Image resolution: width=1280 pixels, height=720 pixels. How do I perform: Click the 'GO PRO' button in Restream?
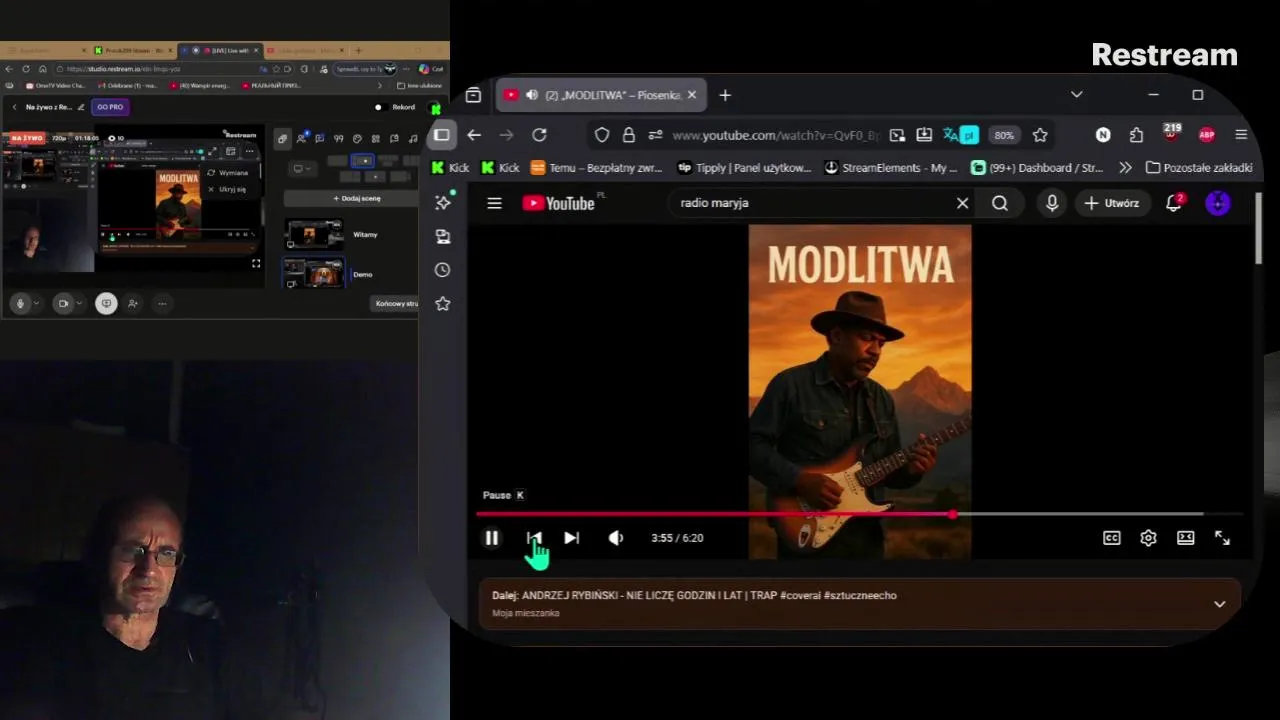click(x=110, y=107)
